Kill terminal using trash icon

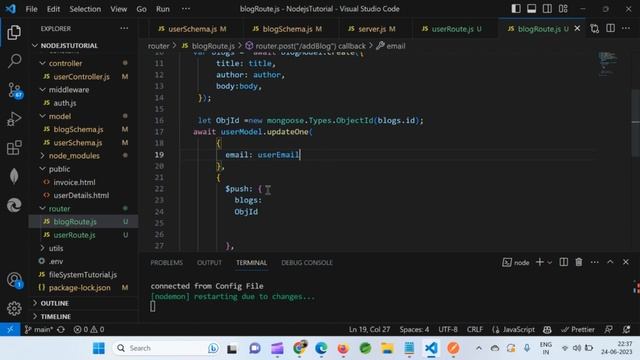coord(579,262)
